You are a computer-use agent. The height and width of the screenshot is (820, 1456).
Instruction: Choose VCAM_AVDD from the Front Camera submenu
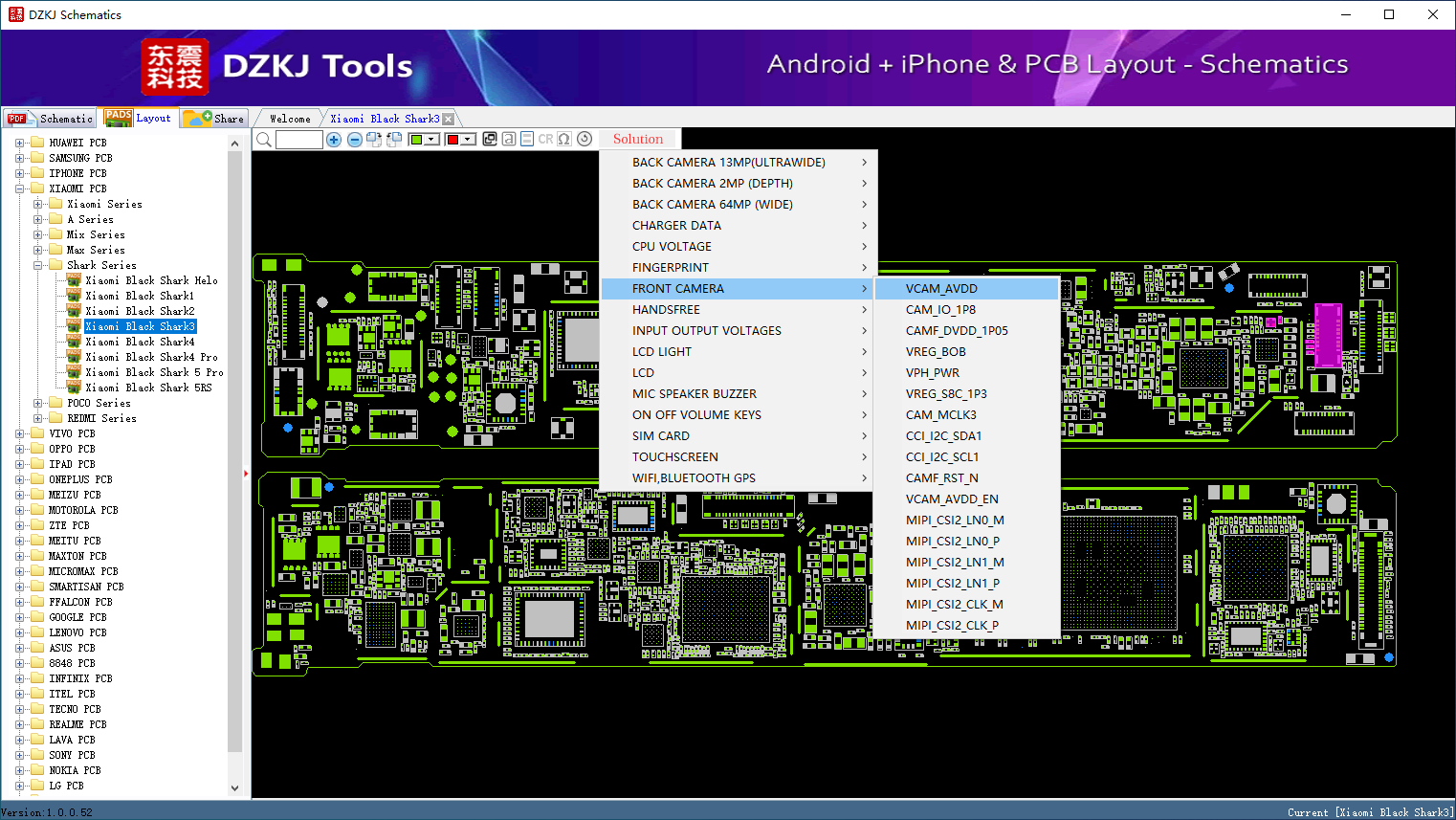[967, 288]
